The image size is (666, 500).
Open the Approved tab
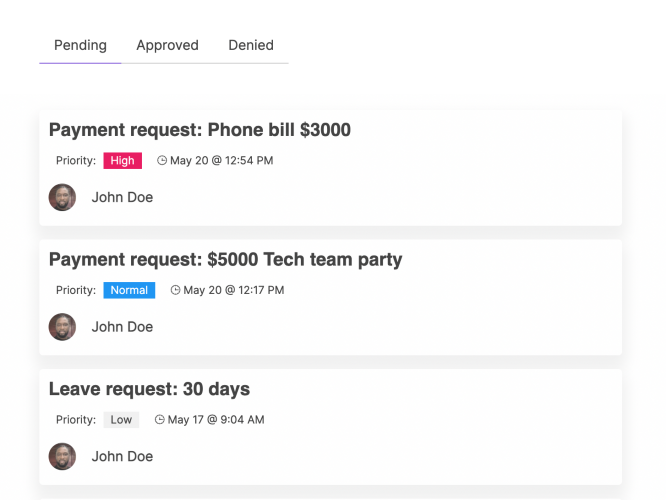[167, 45]
